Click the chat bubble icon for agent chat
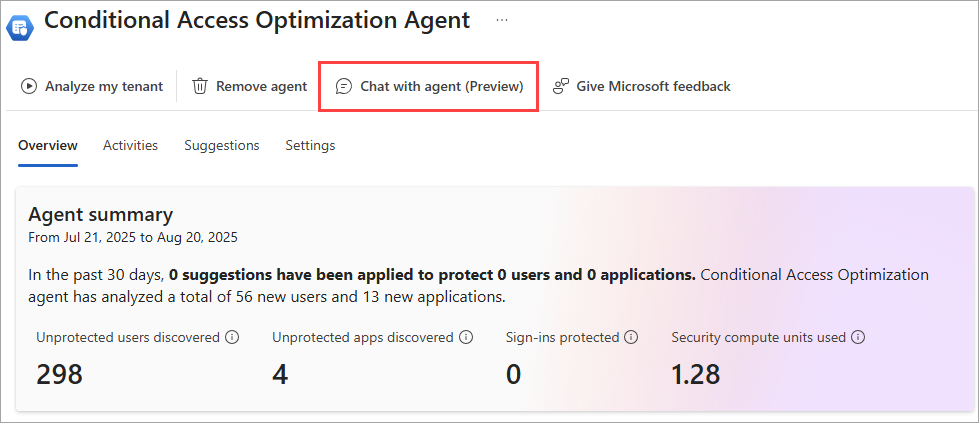979x423 pixels. (343, 86)
